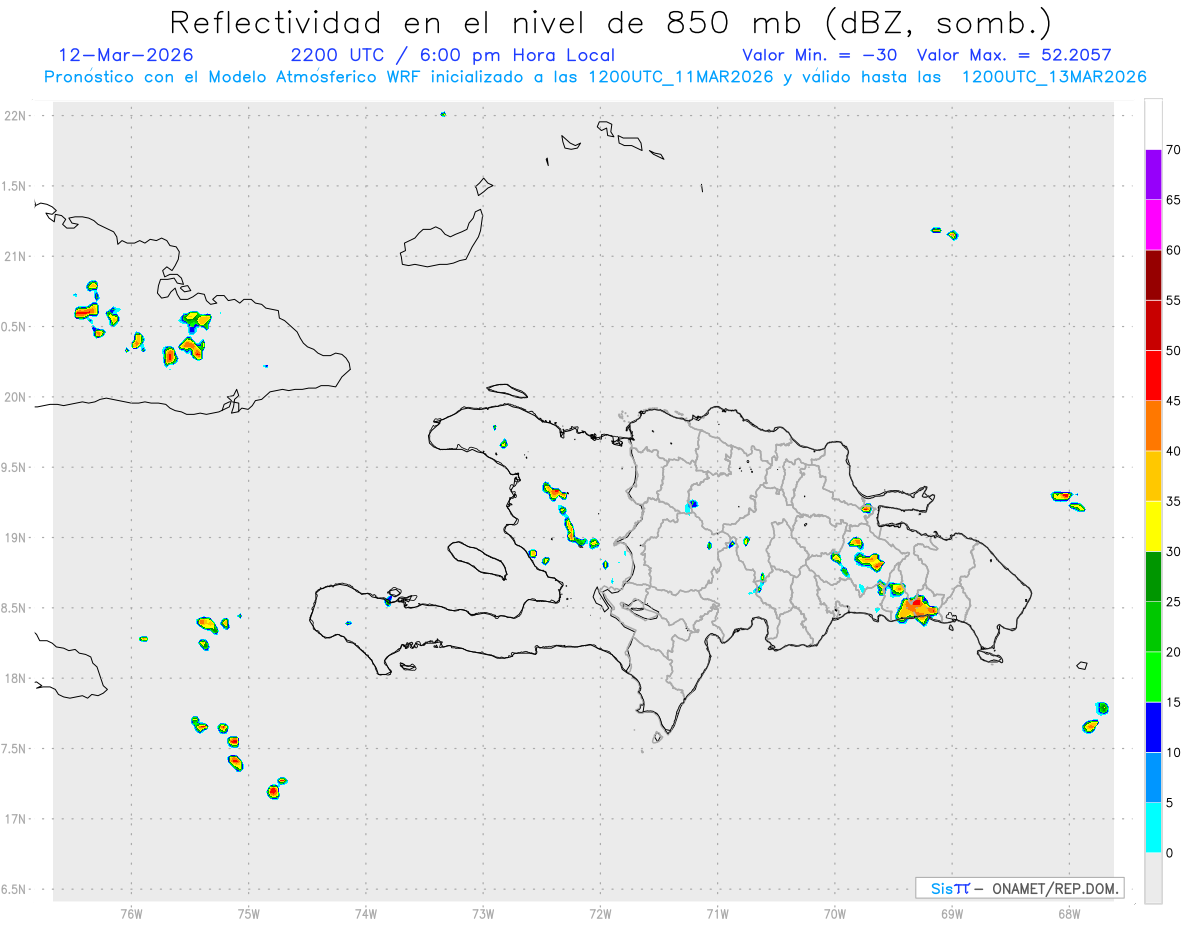Click the dark green 25–30 dBZ swatch
This screenshot has width=1200, height=927.
coord(1153,576)
